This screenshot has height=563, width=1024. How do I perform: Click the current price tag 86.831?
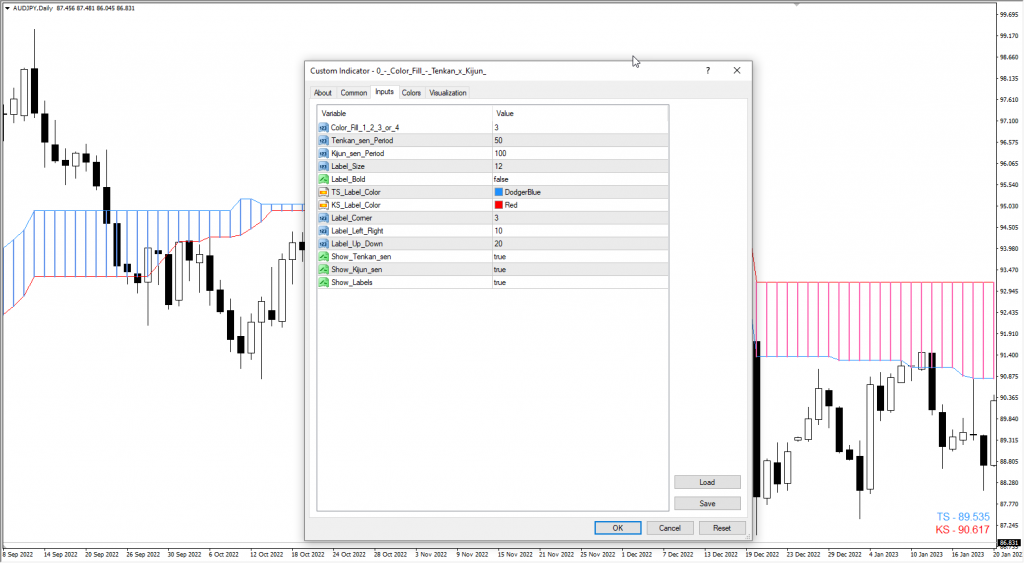coord(1009,543)
